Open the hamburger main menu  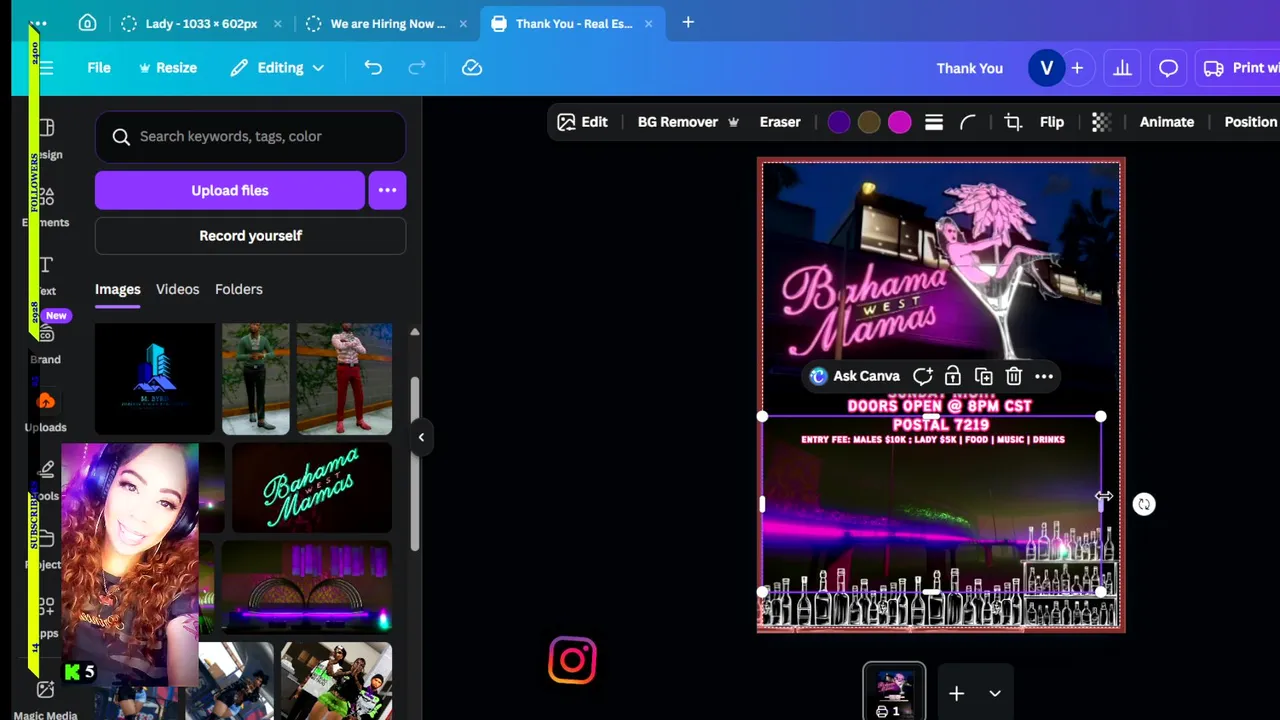pyautogui.click(x=46, y=68)
